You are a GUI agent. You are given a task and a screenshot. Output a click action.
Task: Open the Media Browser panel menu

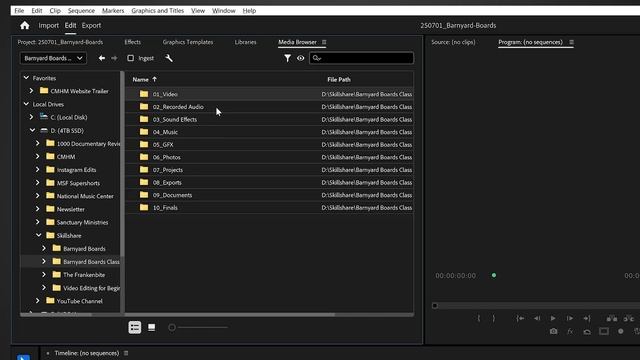pos(324,42)
